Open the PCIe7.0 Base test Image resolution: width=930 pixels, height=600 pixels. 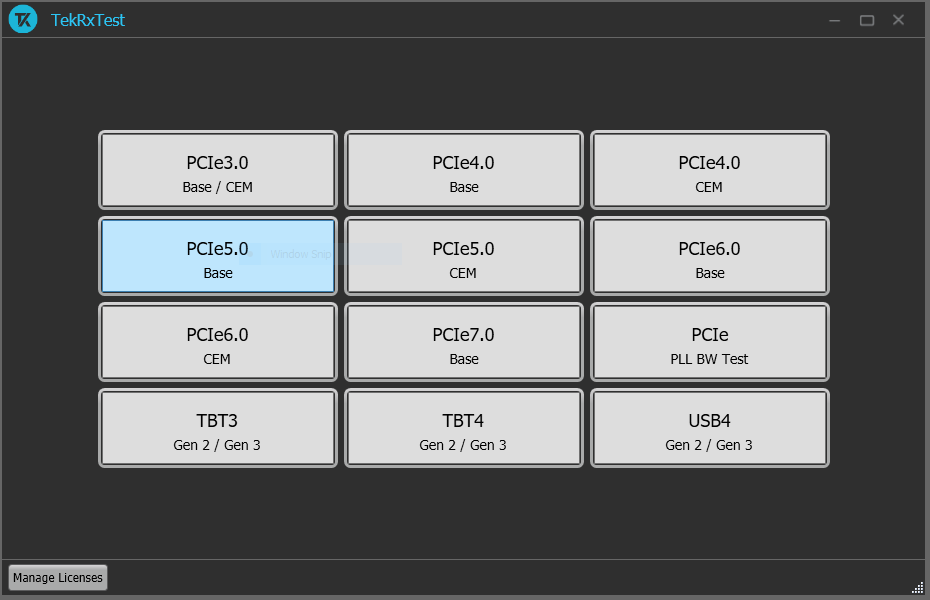point(463,343)
